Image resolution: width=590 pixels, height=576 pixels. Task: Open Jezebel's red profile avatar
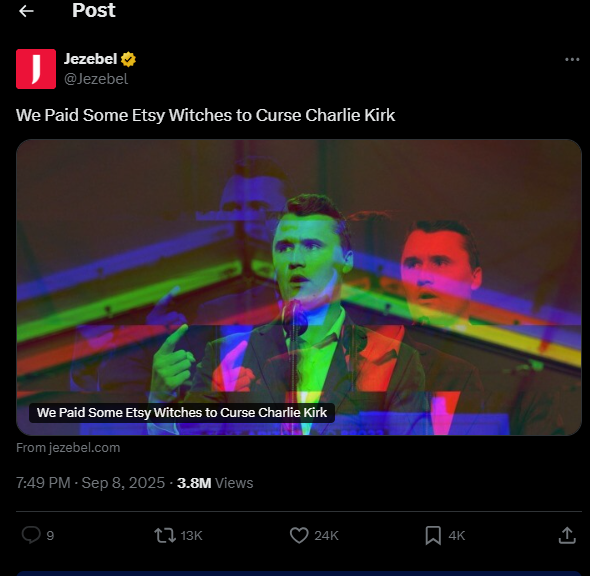coord(36,69)
